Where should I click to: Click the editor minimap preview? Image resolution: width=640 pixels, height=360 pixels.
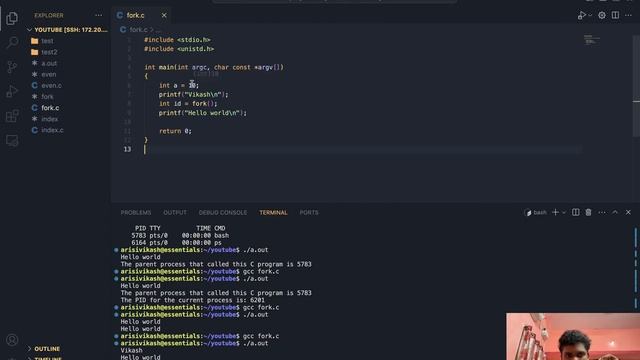[x=591, y=40]
